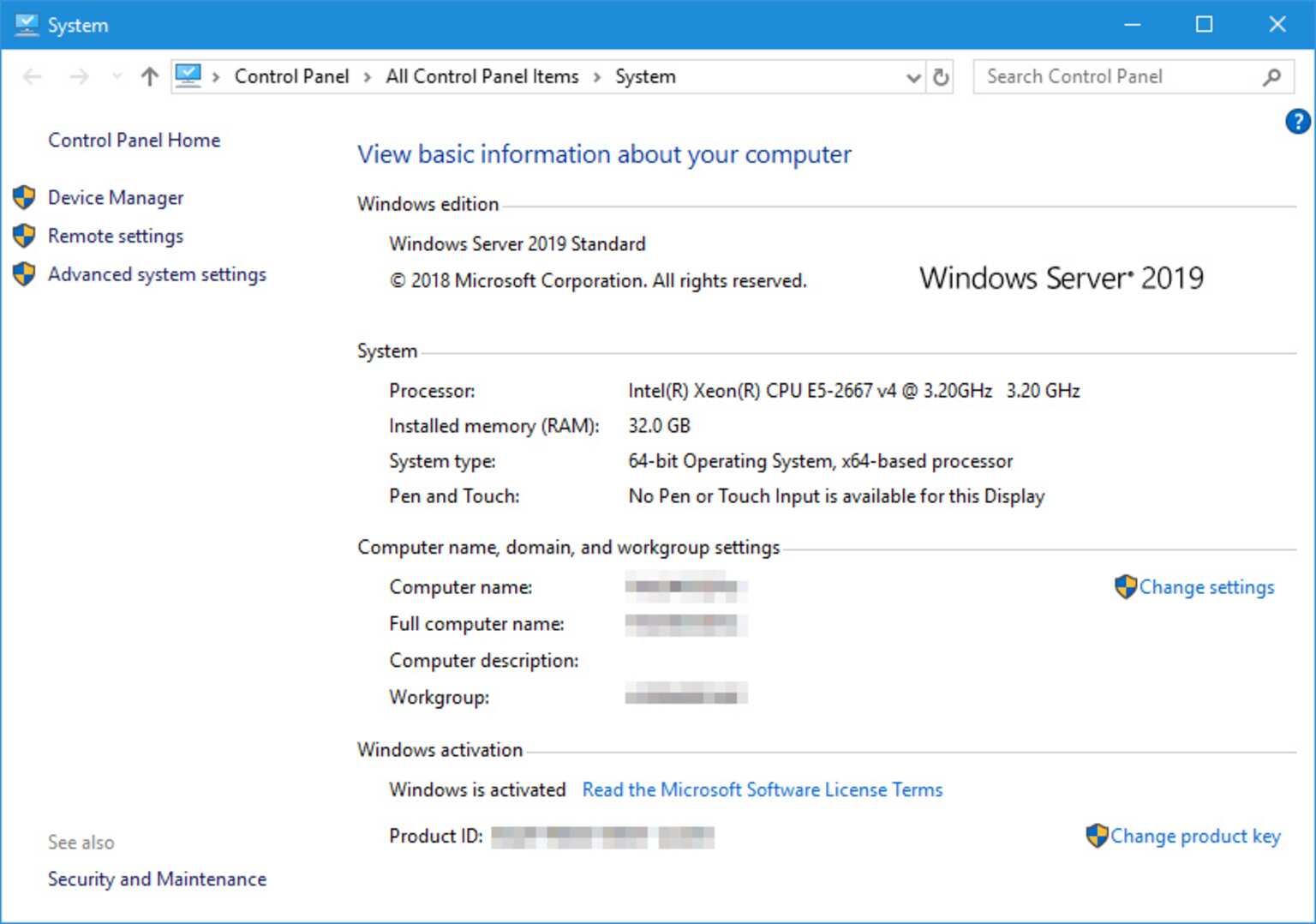The image size is (1316, 924).
Task: Click inside the Search Control Panel box
Action: point(1105,76)
